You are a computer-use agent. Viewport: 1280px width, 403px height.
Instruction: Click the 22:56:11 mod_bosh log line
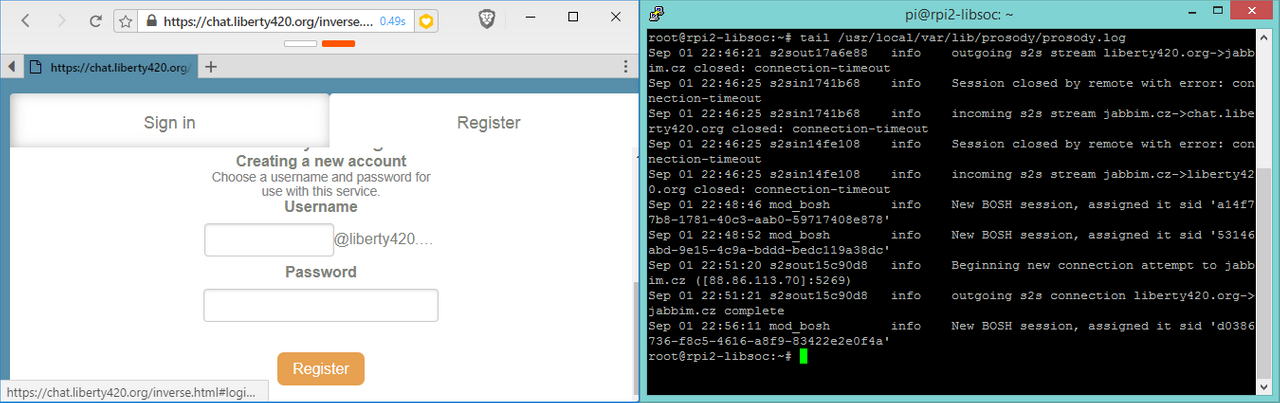[951, 333]
